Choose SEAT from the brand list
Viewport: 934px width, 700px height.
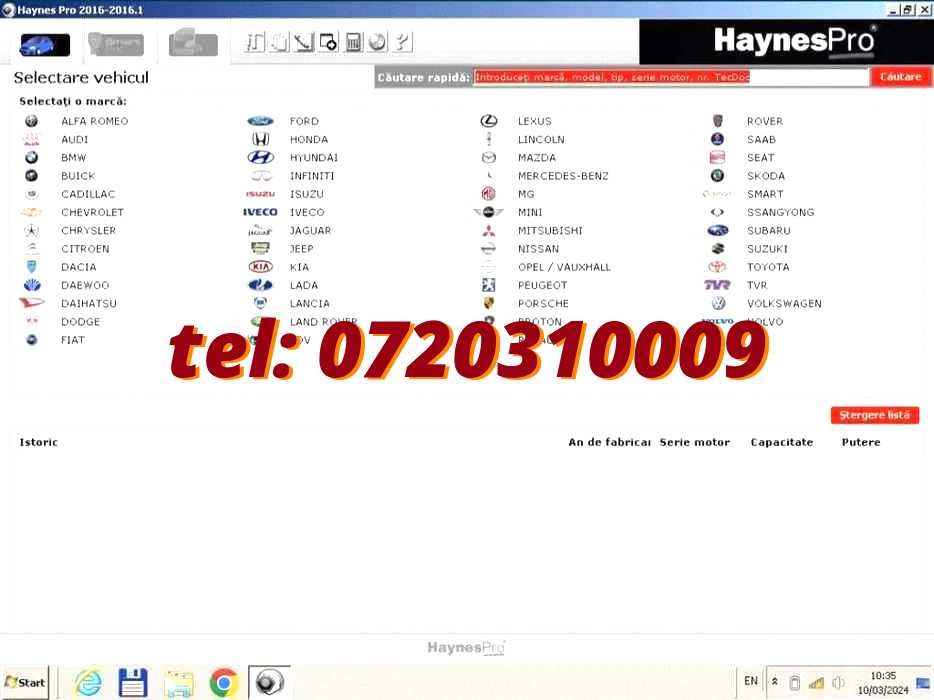point(761,157)
